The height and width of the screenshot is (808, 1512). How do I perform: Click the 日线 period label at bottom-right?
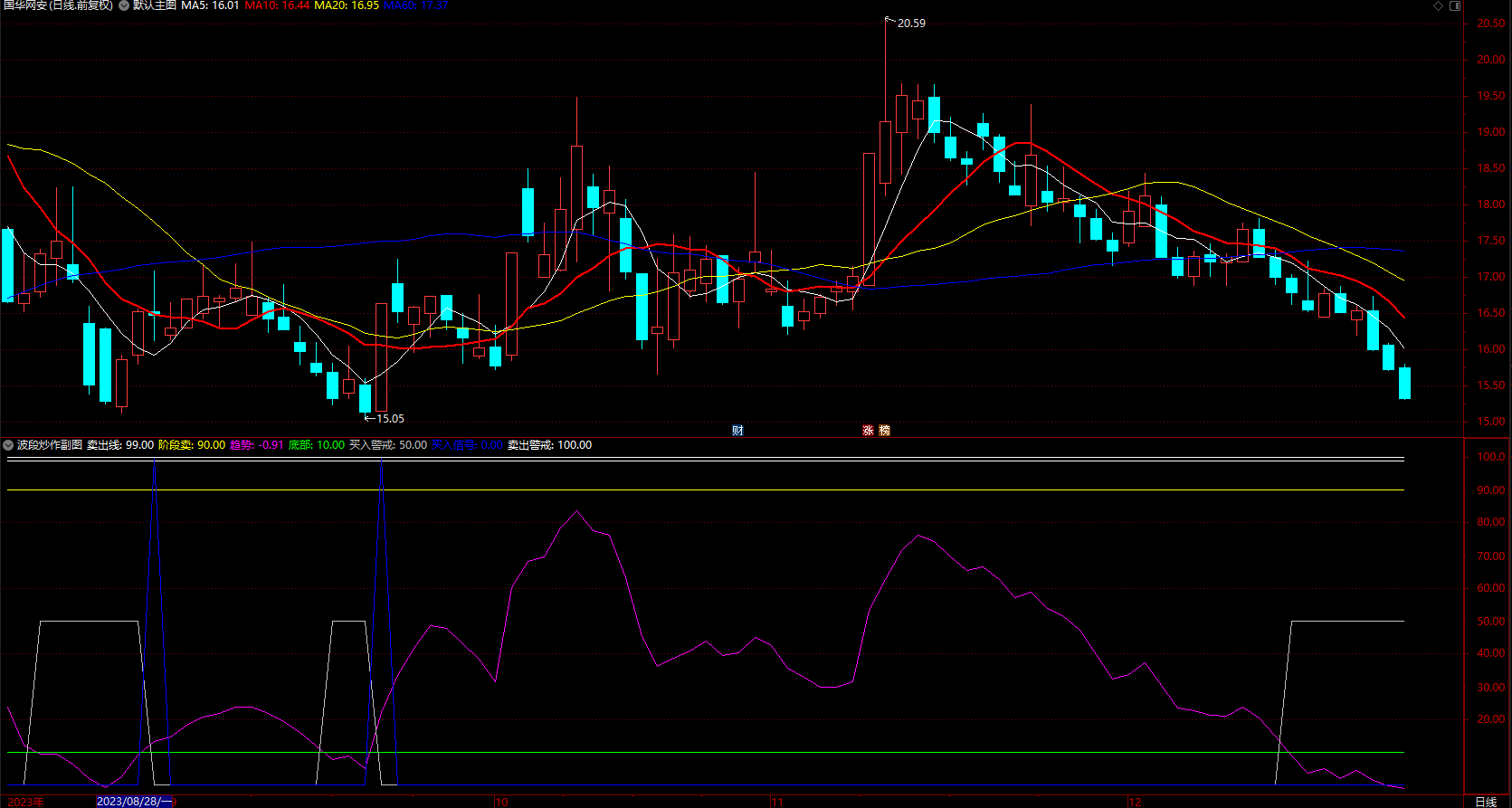(1486, 802)
